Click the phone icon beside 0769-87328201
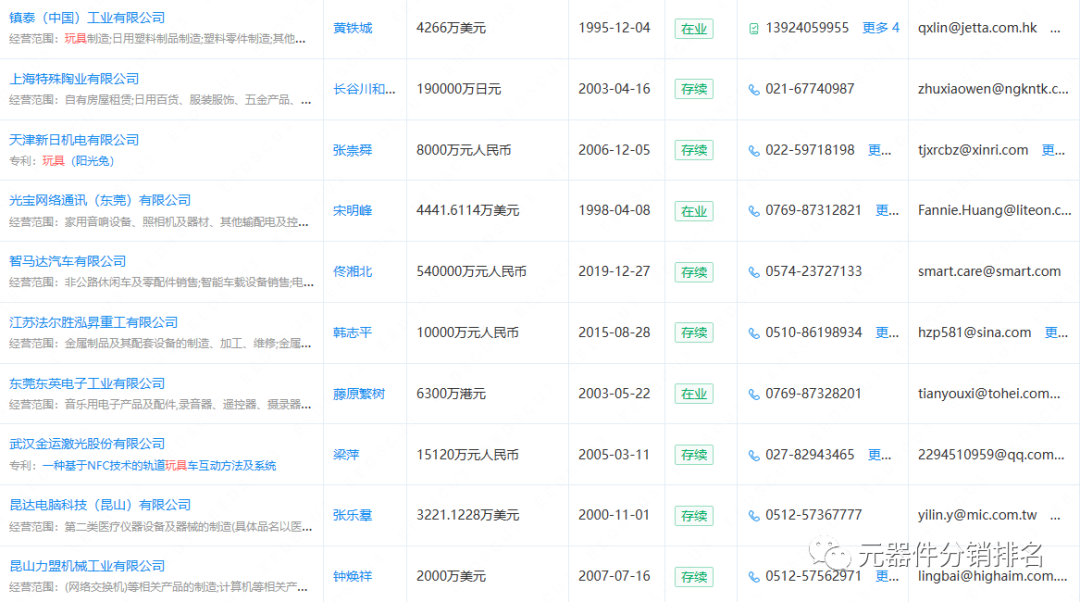 (754, 394)
